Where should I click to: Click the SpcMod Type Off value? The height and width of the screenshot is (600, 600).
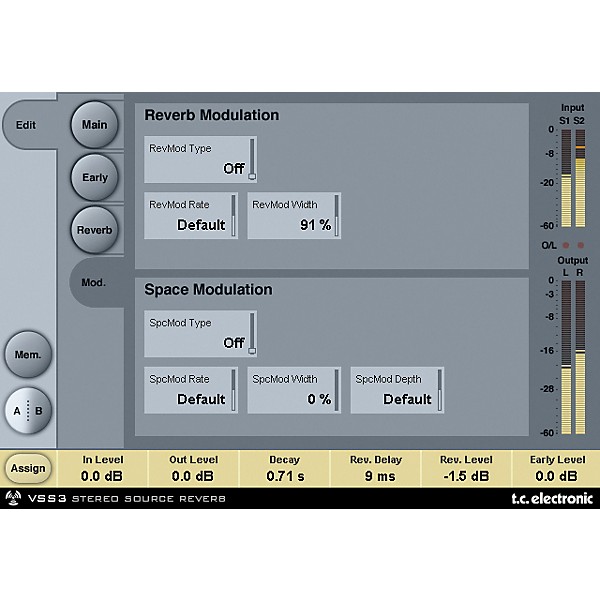234,343
